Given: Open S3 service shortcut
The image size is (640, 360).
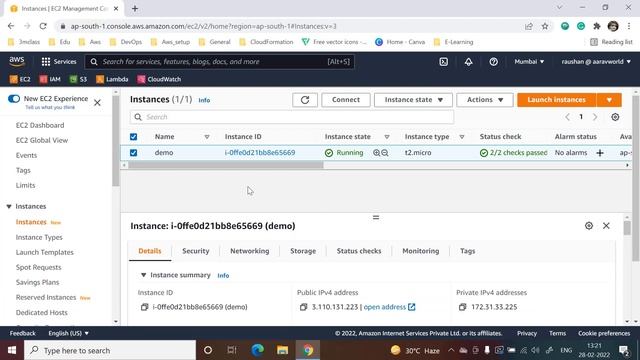Looking at the screenshot, I should pyautogui.click(x=78, y=79).
